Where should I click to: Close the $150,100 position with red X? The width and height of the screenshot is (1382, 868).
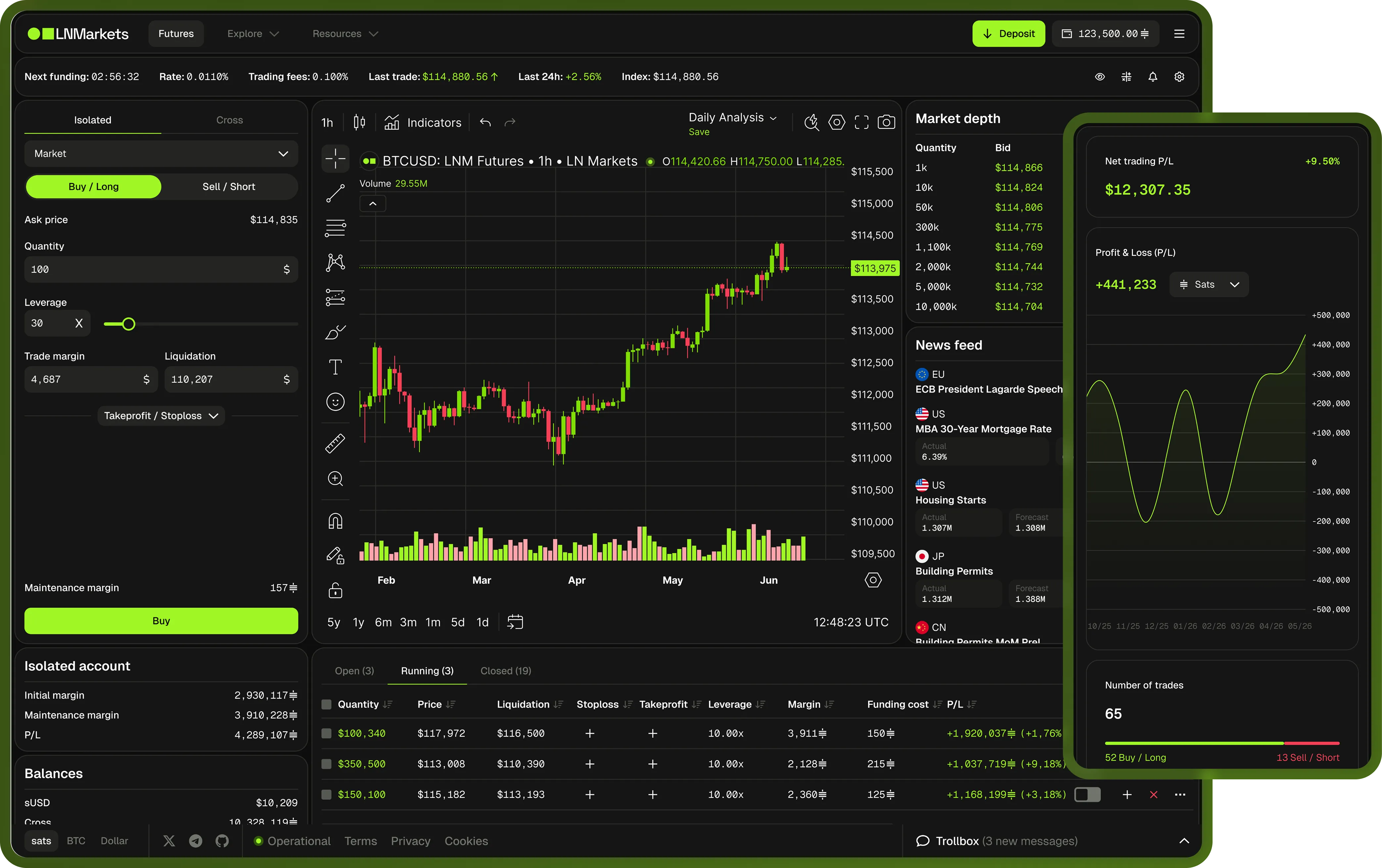pyautogui.click(x=1154, y=795)
